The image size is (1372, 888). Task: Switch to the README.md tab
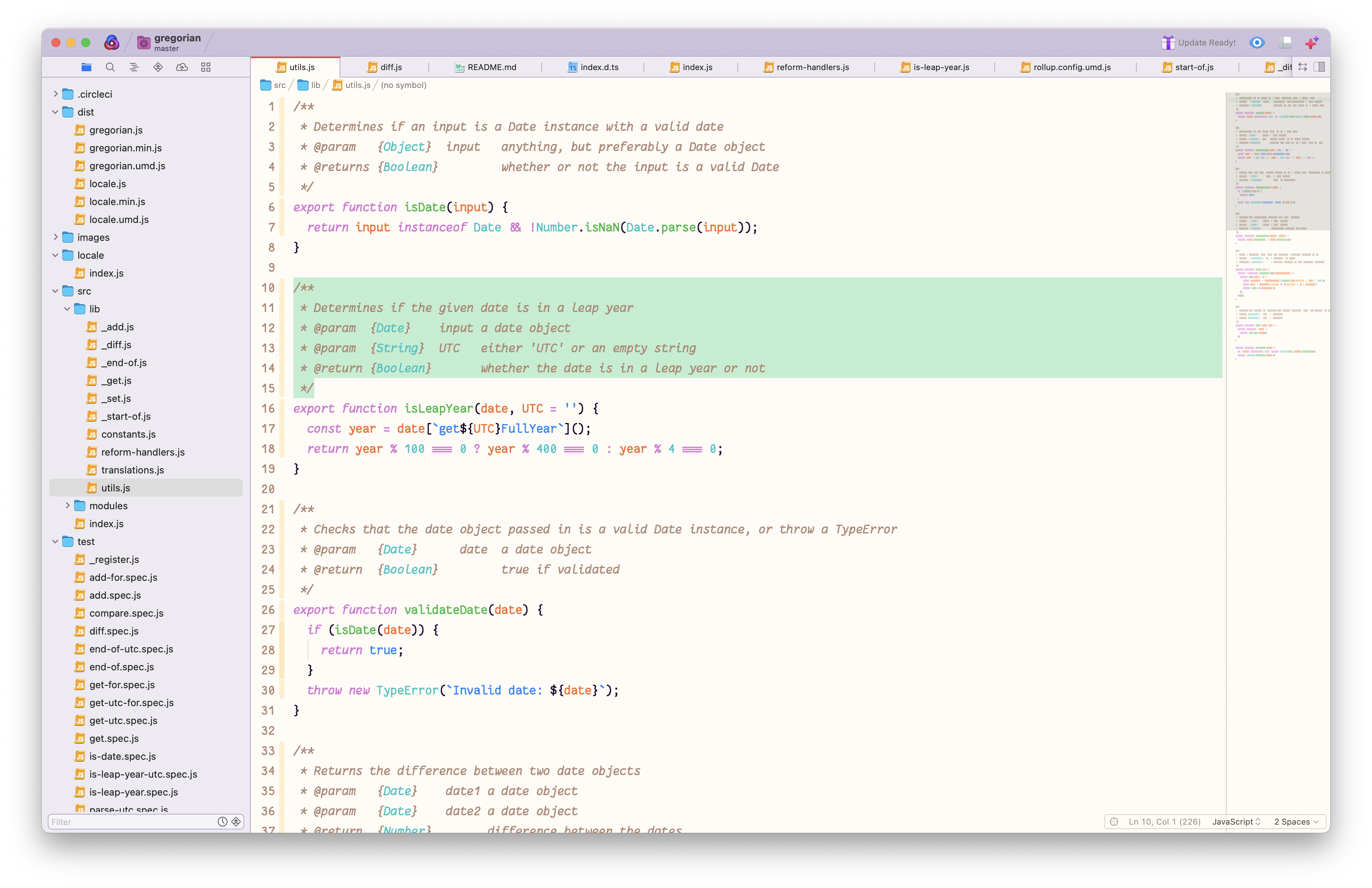[x=491, y=67]
